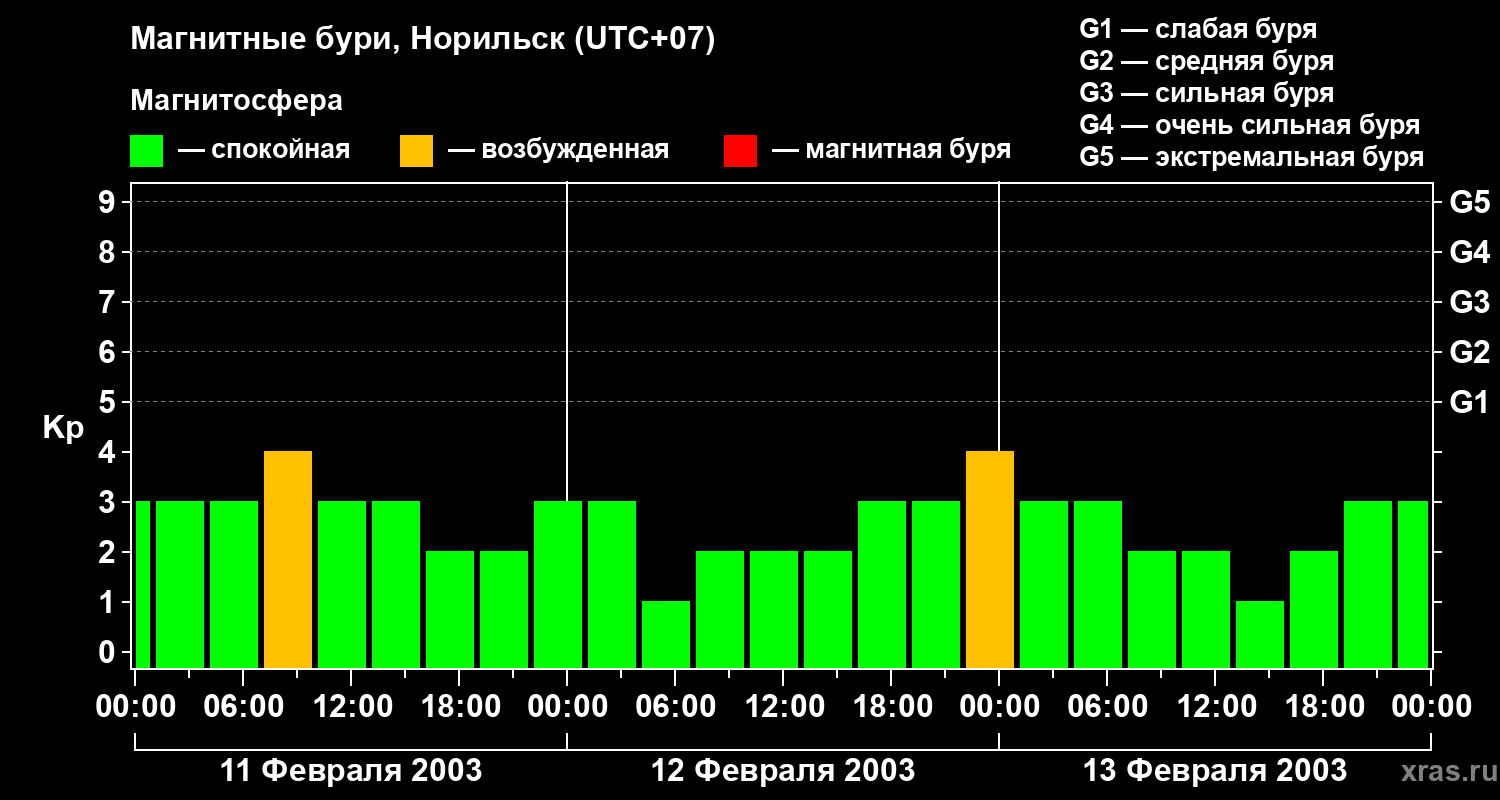Click the orange 'возбужденная' legend swatch
This screenshot has width=1500, height=800.
416,151
